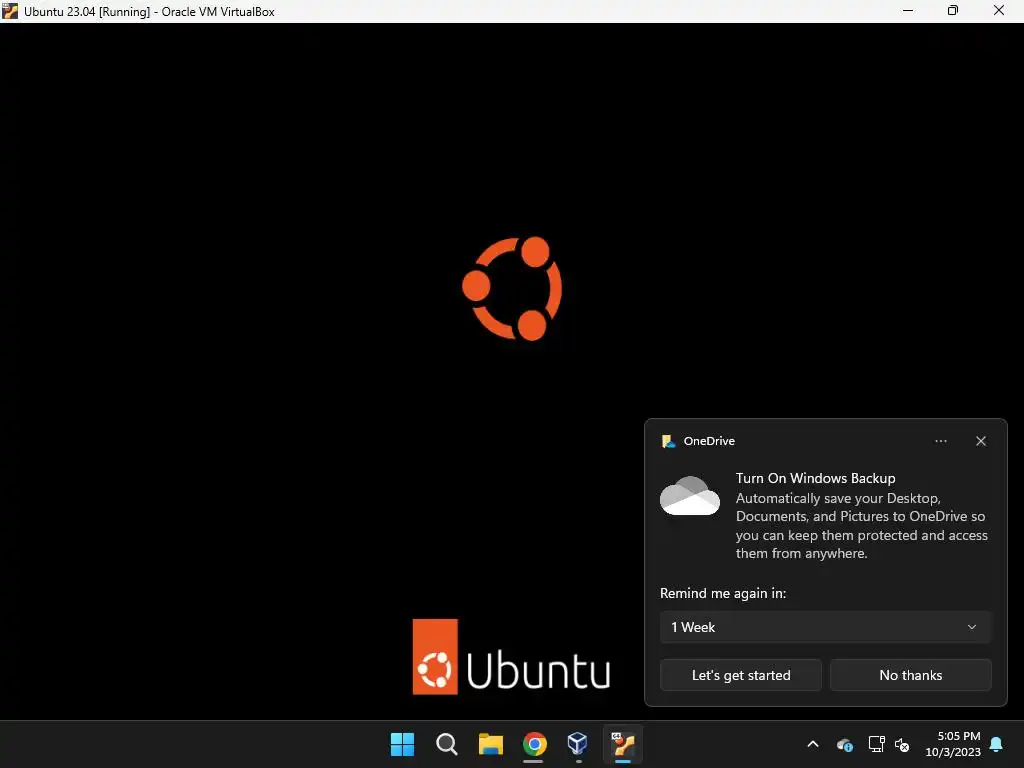Click the OneDrive cloud image in notification
1024x768 pixels.
click(690, 496)
